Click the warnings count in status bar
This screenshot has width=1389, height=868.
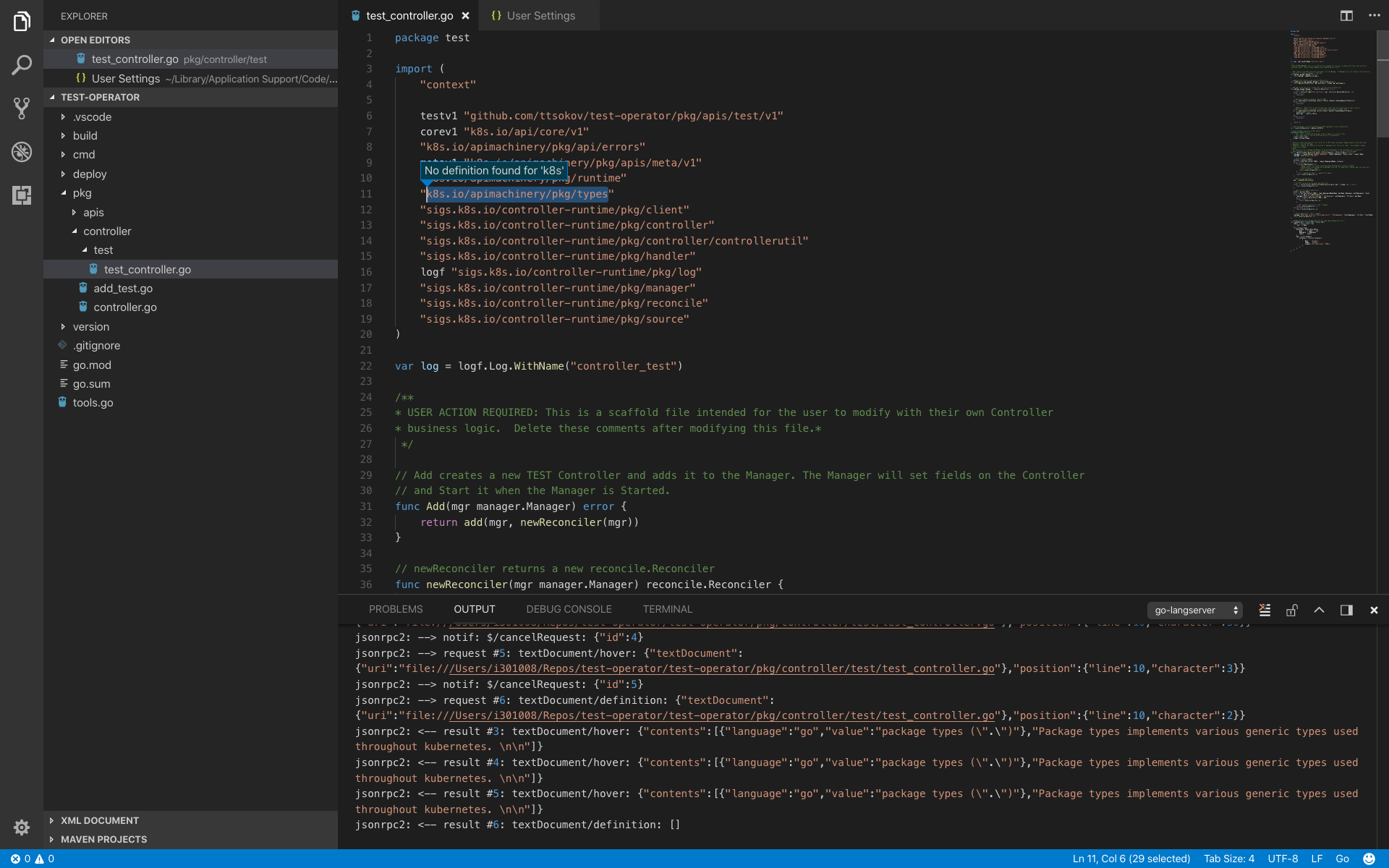coord(45,859)
